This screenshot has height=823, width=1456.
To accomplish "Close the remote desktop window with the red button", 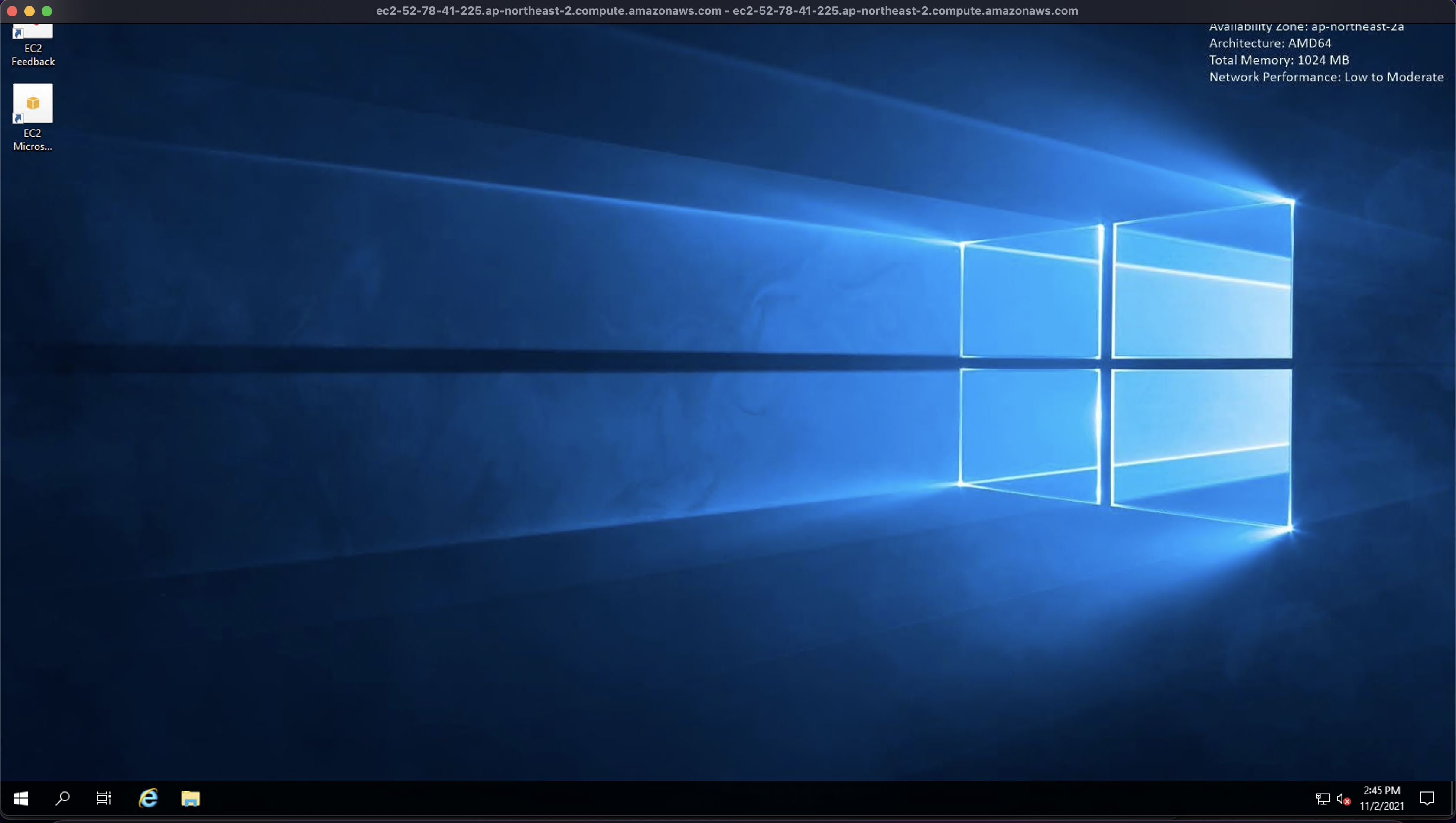I will (12, 11).
